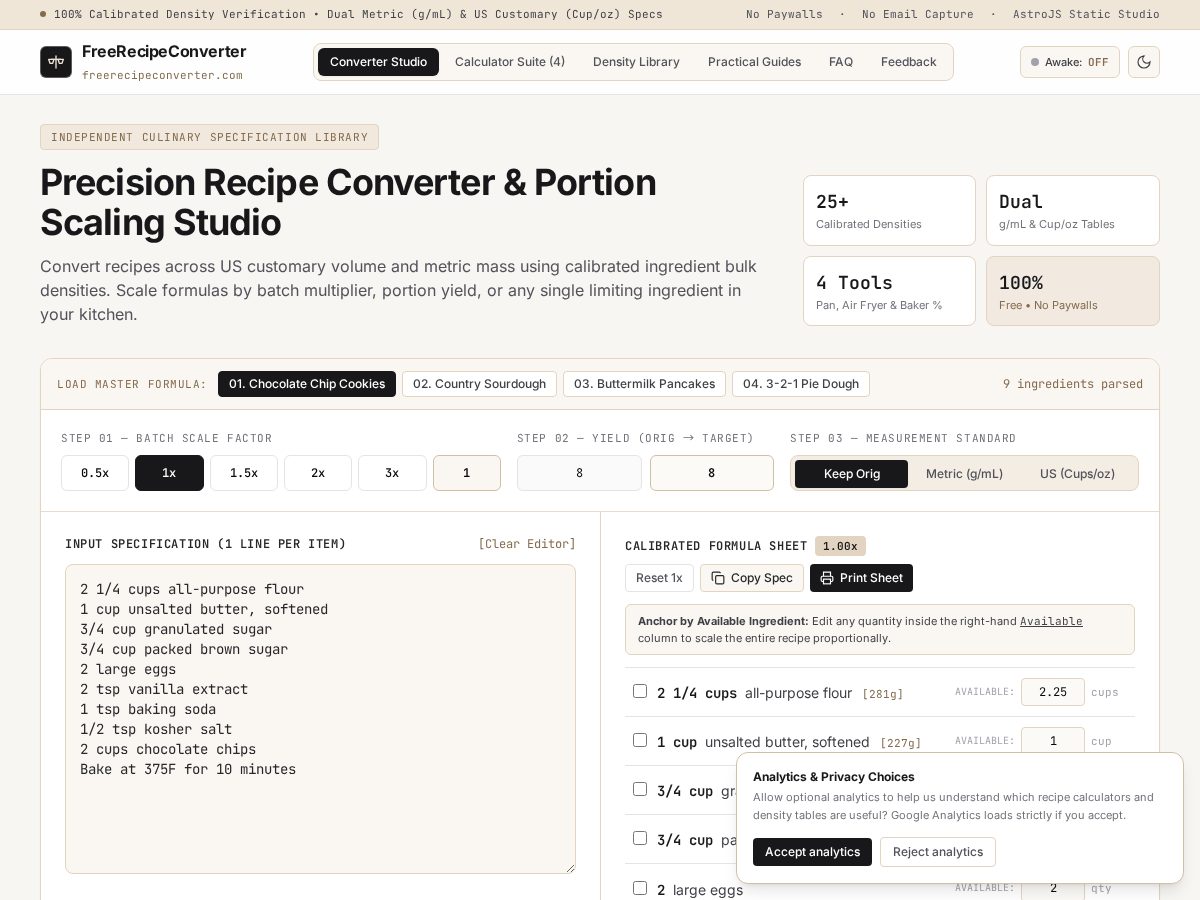Click '9 ingredients parsed' status text
Image resolution: width=1200 pixels, height=900 pixels.
point(1073,384)
